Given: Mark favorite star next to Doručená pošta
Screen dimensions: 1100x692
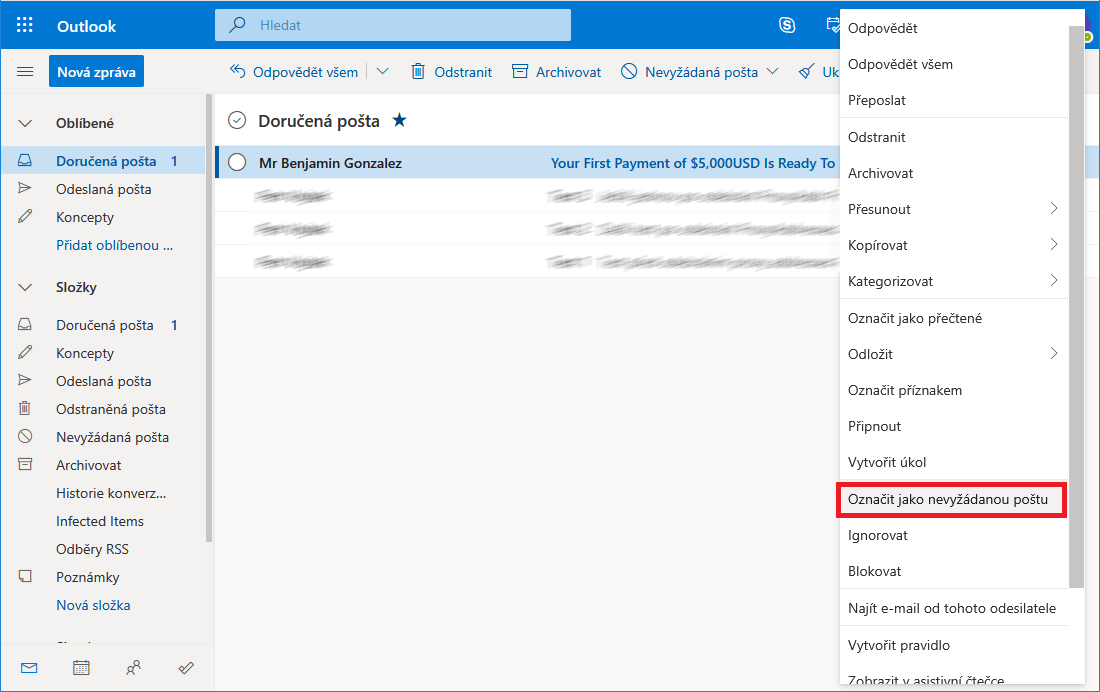Looking at the screenshot, I should pyautogui.click(x=400, y=121).
